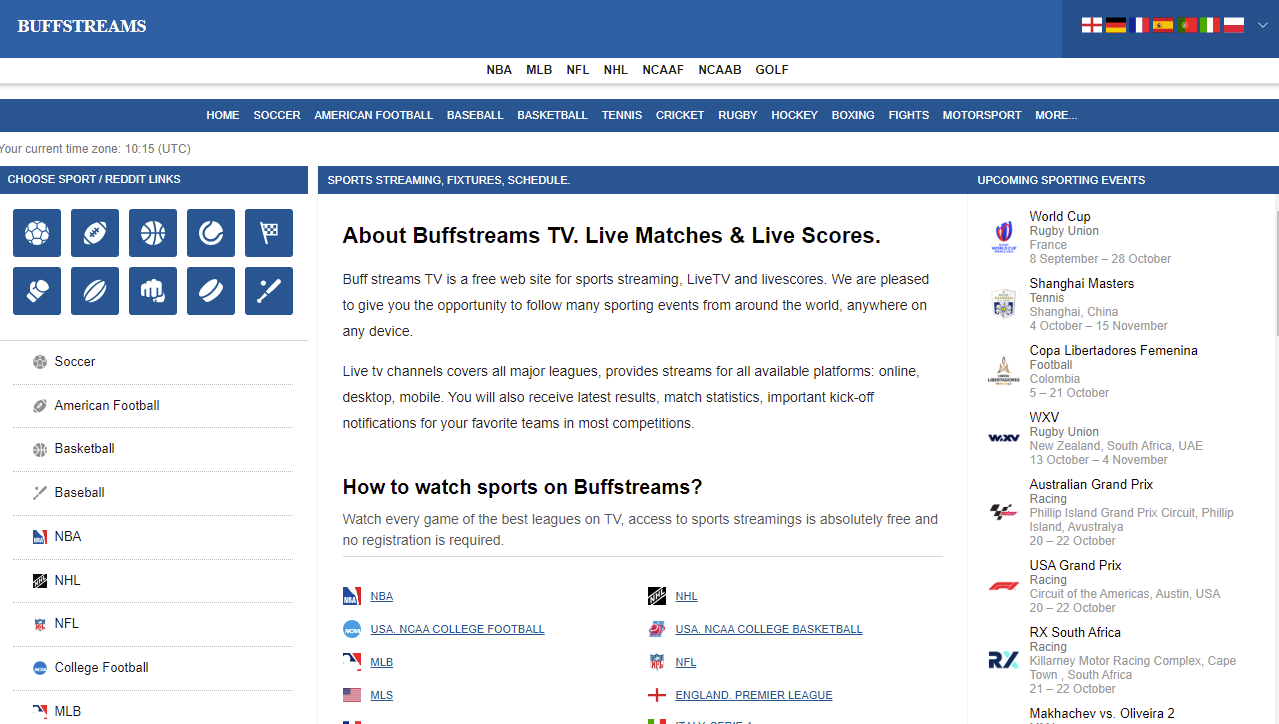Open the BUFFSTREAMS site logo
Viewport: 1279px width, 724px height.
[82, 26]
